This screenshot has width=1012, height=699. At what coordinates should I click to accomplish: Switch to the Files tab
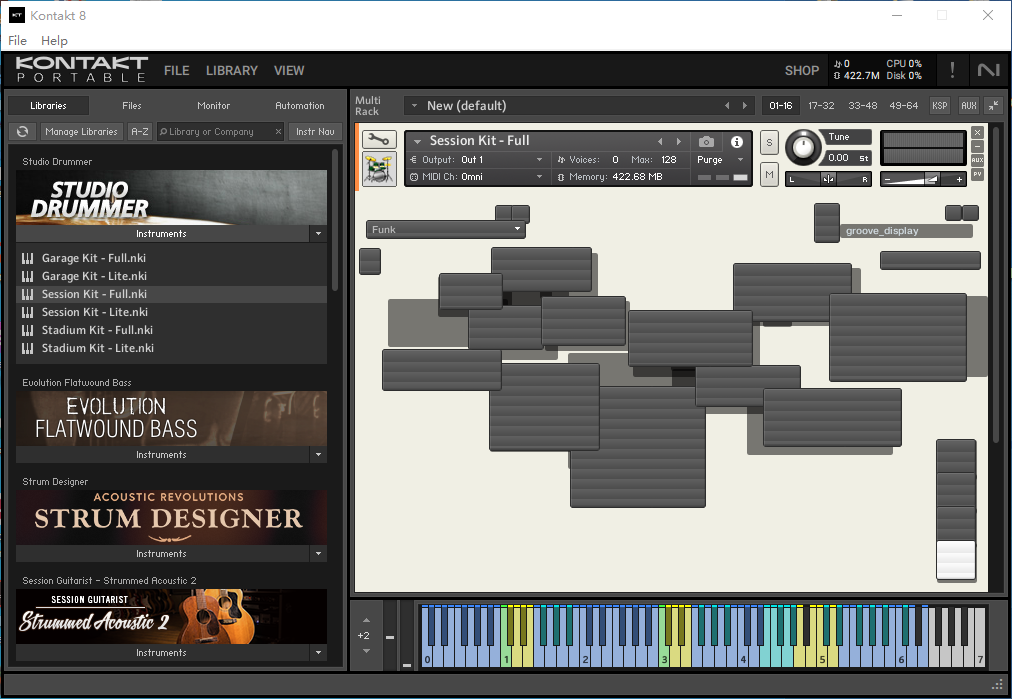pyautogui.click(x=132, y=105)
